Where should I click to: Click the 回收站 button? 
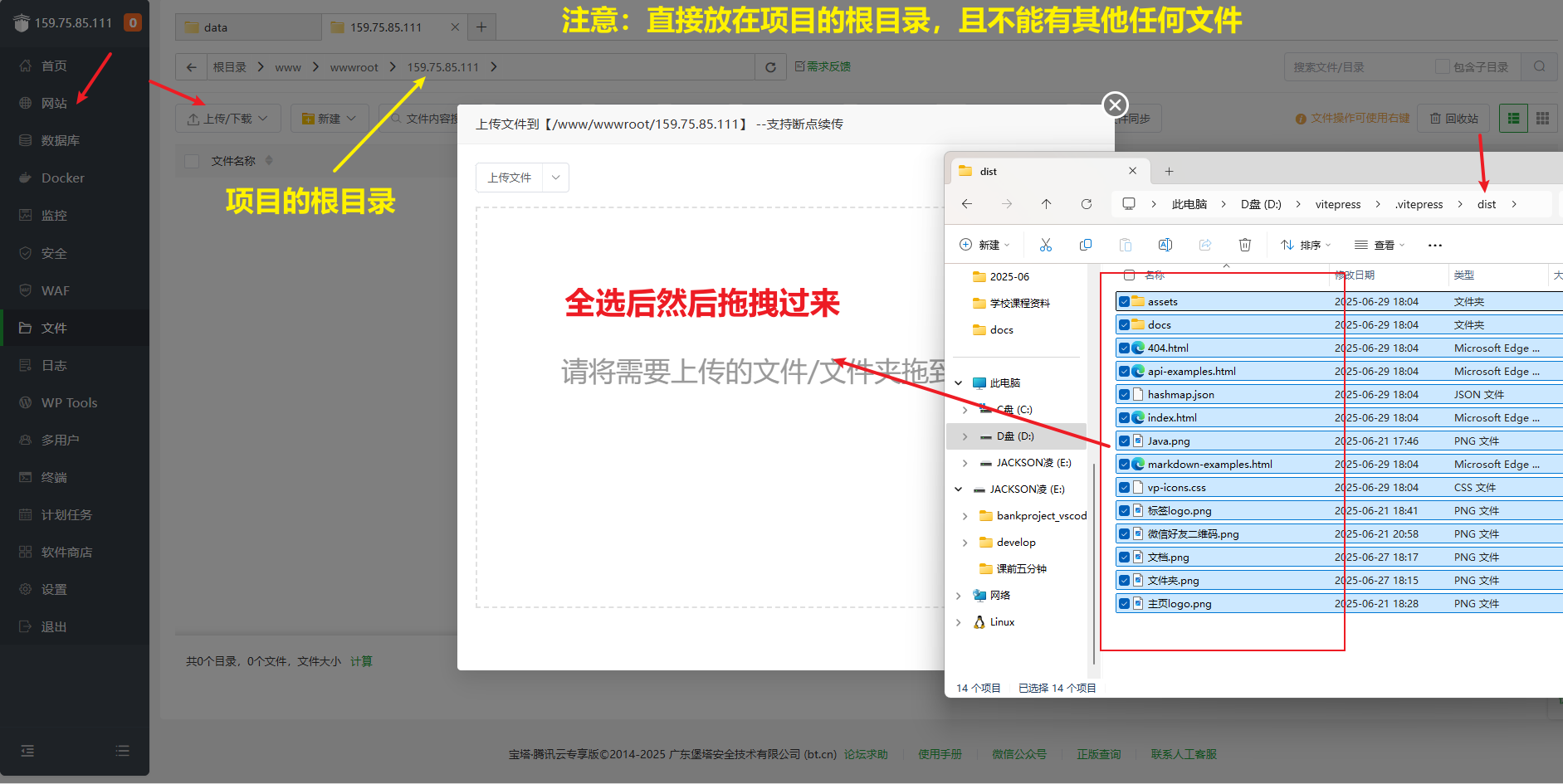point(1453,119)
